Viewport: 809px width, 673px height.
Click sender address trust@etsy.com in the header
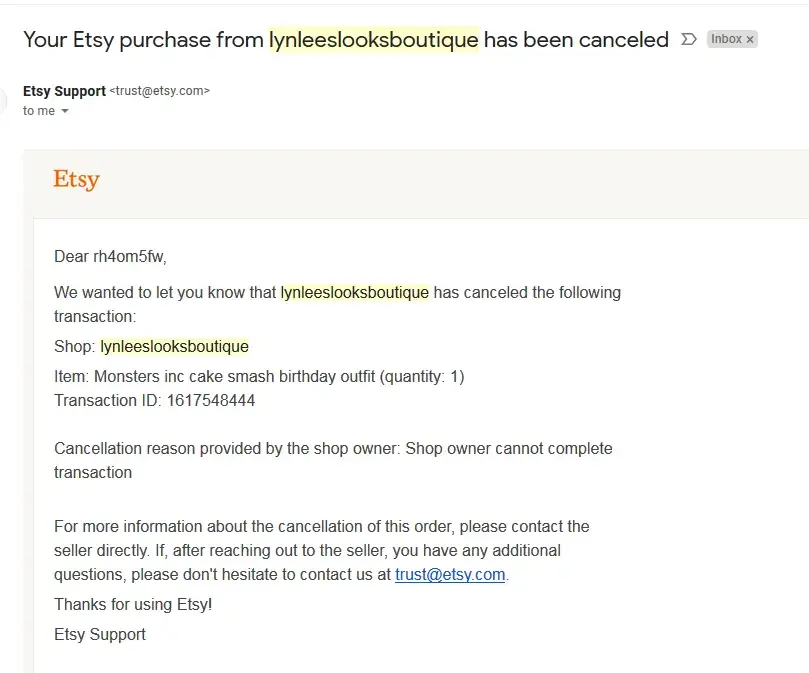tap(160, 91)
